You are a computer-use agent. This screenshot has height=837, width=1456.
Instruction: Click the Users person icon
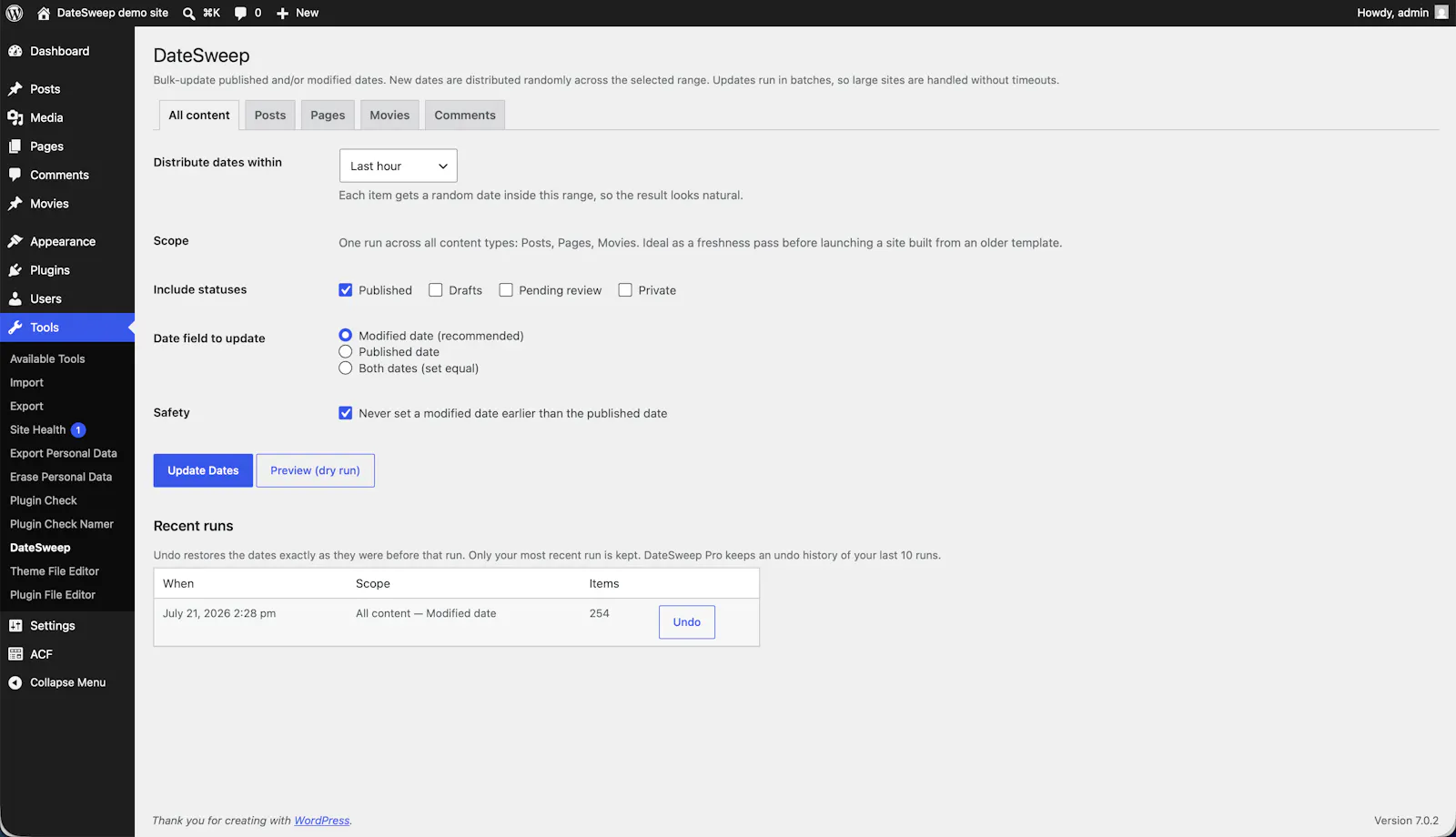15,298
